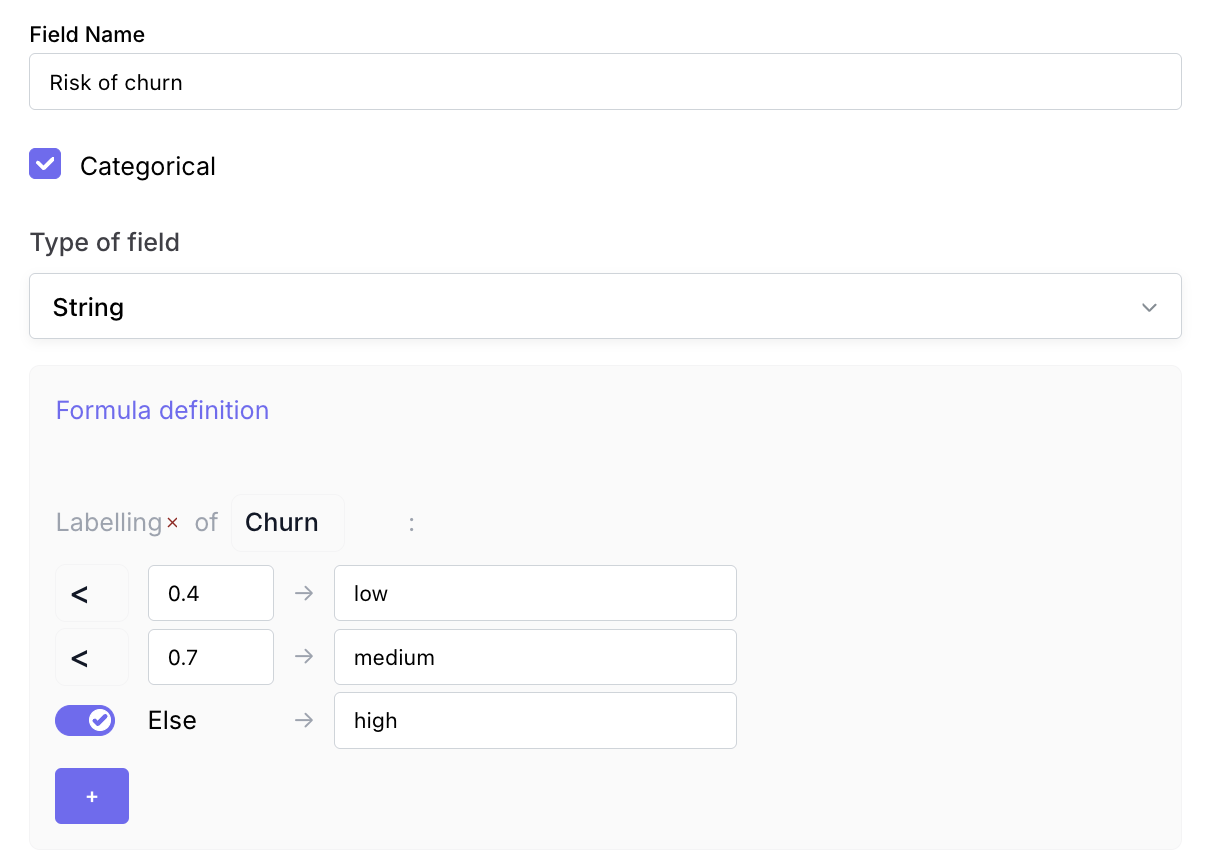1214x866 pixels.
Task: Click the arrow icon before the low label
Action: [304, 593]
